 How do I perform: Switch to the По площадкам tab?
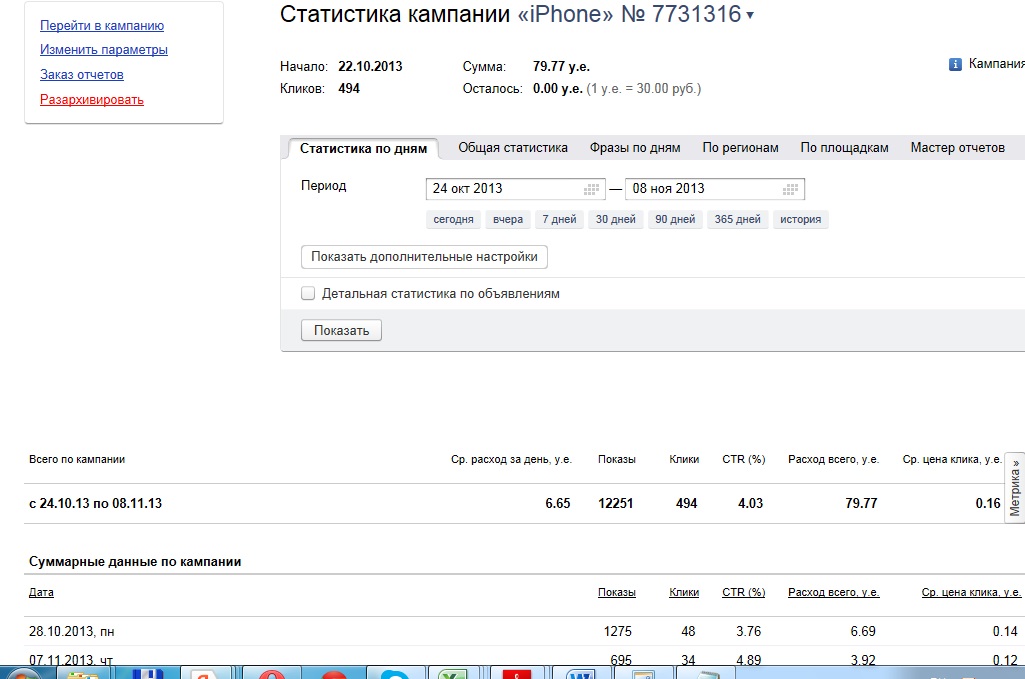coord(844,148)
